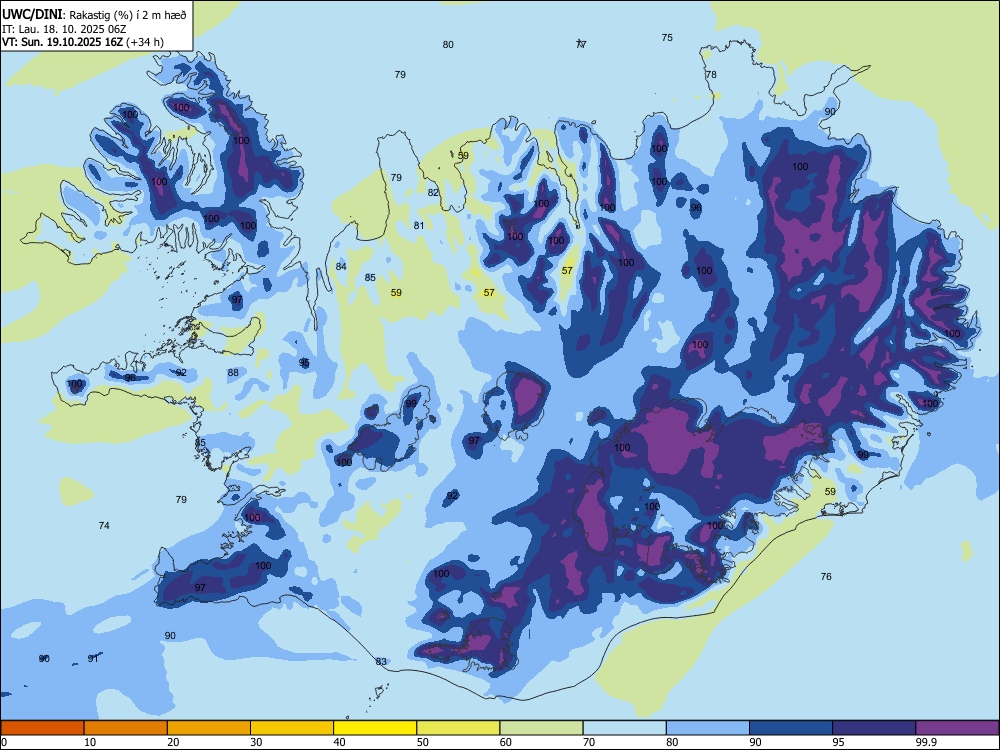Click the '0' tick label on the legend
This screenshot has width=1000, height=750.
click(4, 742)
